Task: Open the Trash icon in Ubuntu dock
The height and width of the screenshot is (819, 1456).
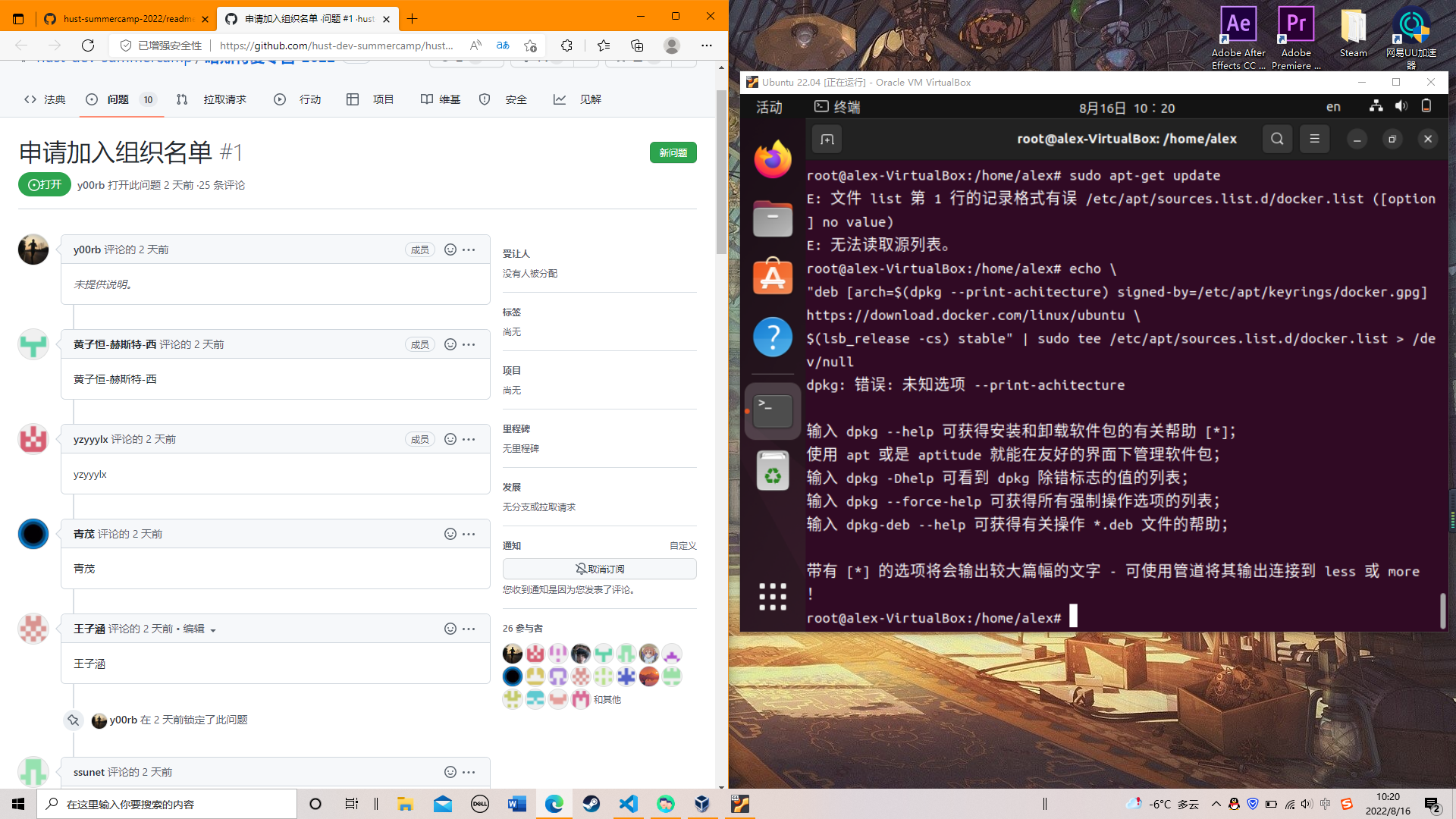Action: [x=773, y=471]
